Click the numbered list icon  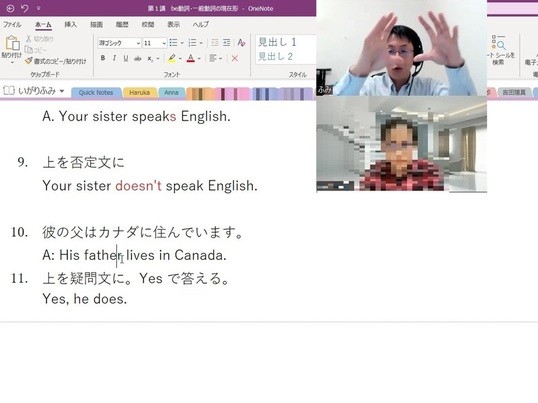click(192, 43)
